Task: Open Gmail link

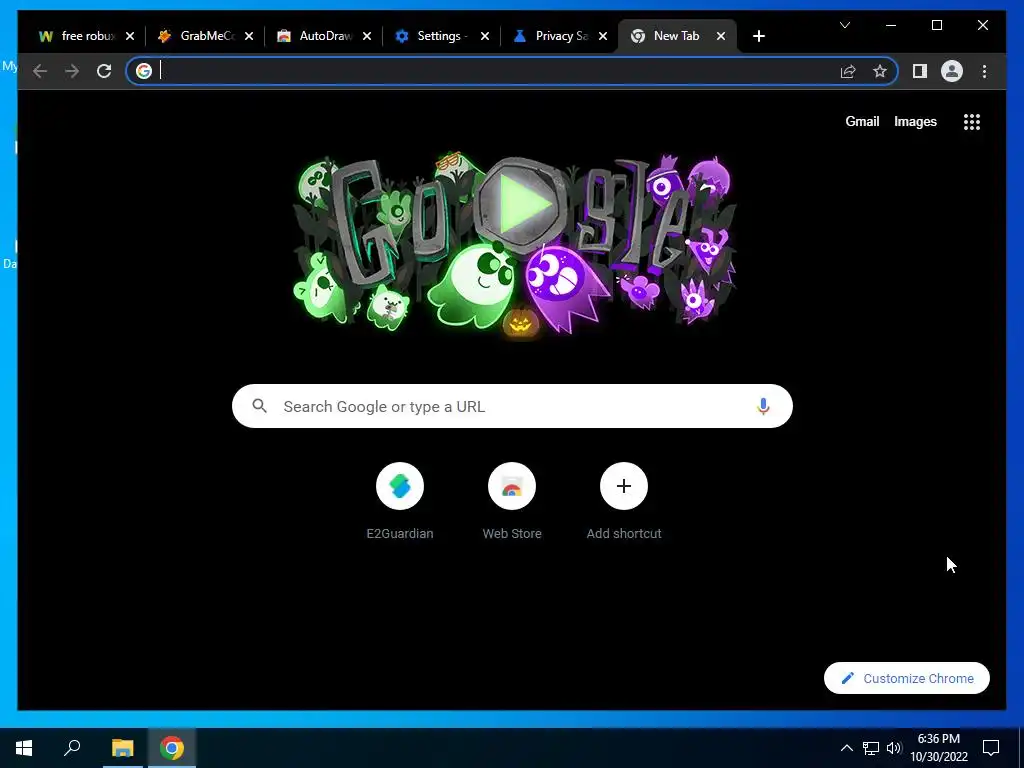Action: [x=862, y=121]
